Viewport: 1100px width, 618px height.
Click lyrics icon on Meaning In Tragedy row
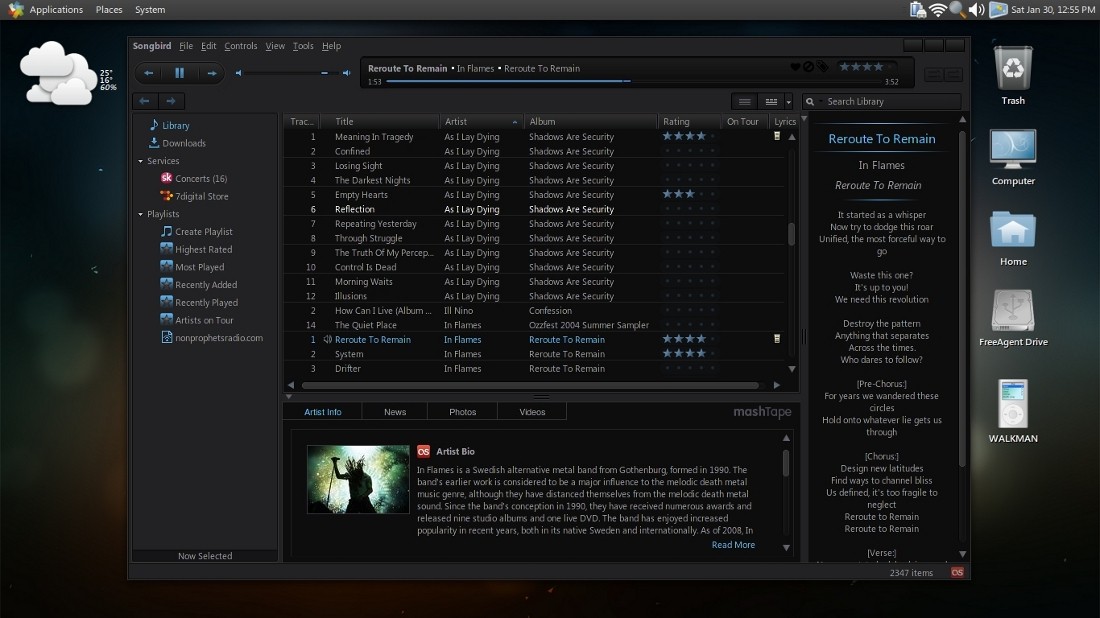point(777,136)
